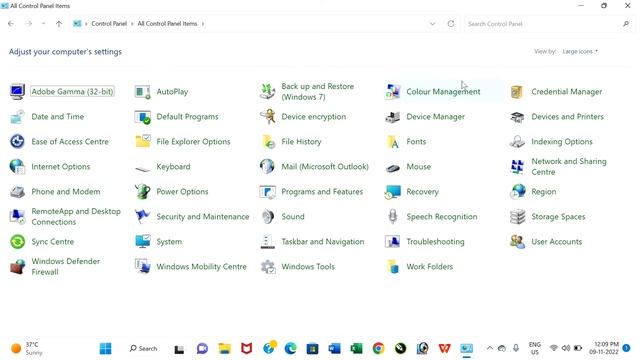The width and height of the screenshot is (640, 360).
Task: Launch Google Chrome from taskbar
Action: point(378,349)
